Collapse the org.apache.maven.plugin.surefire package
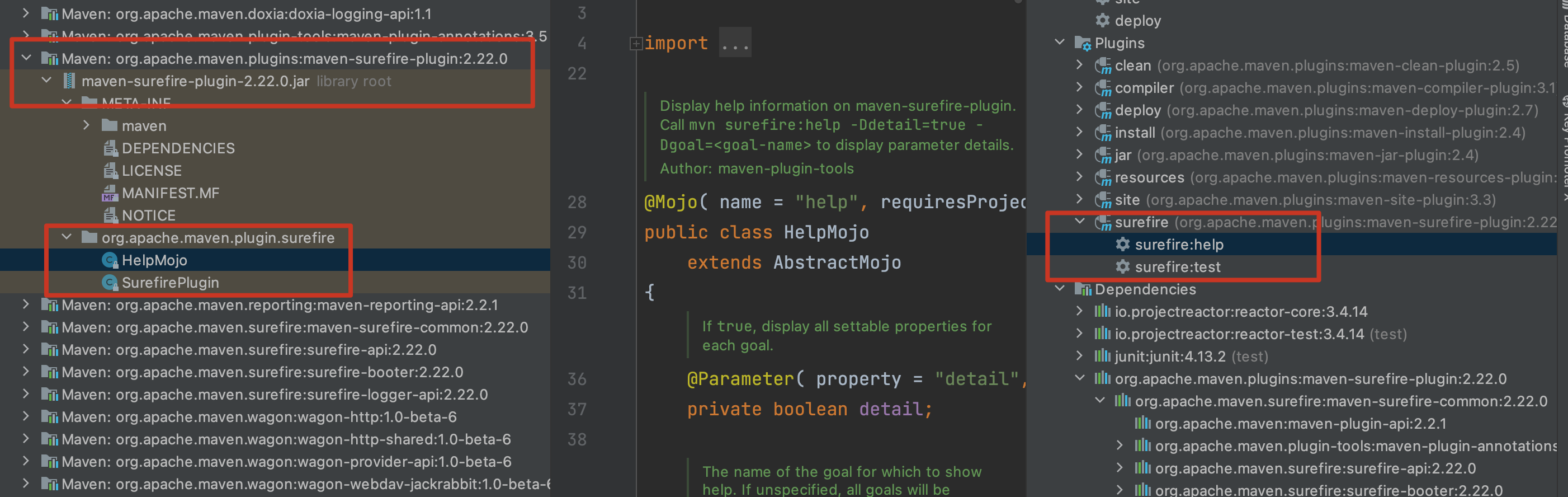1568x497 pixels. [67, 237]
